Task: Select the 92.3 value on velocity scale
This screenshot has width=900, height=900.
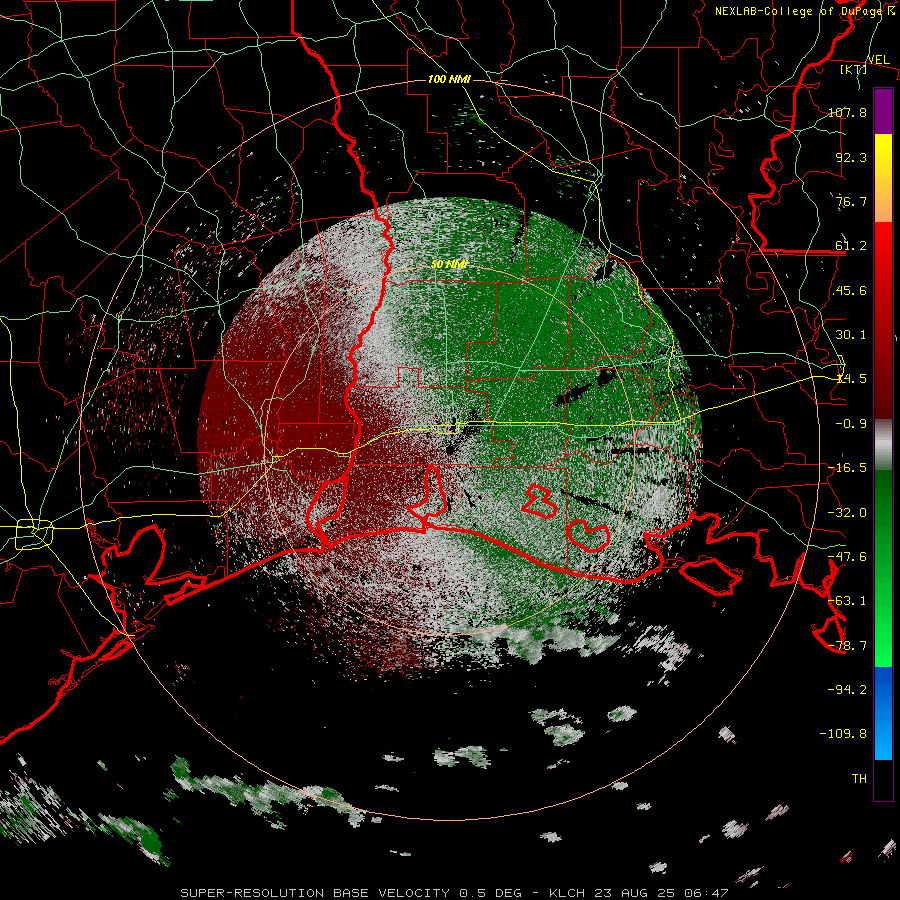Action: point(851,157)
